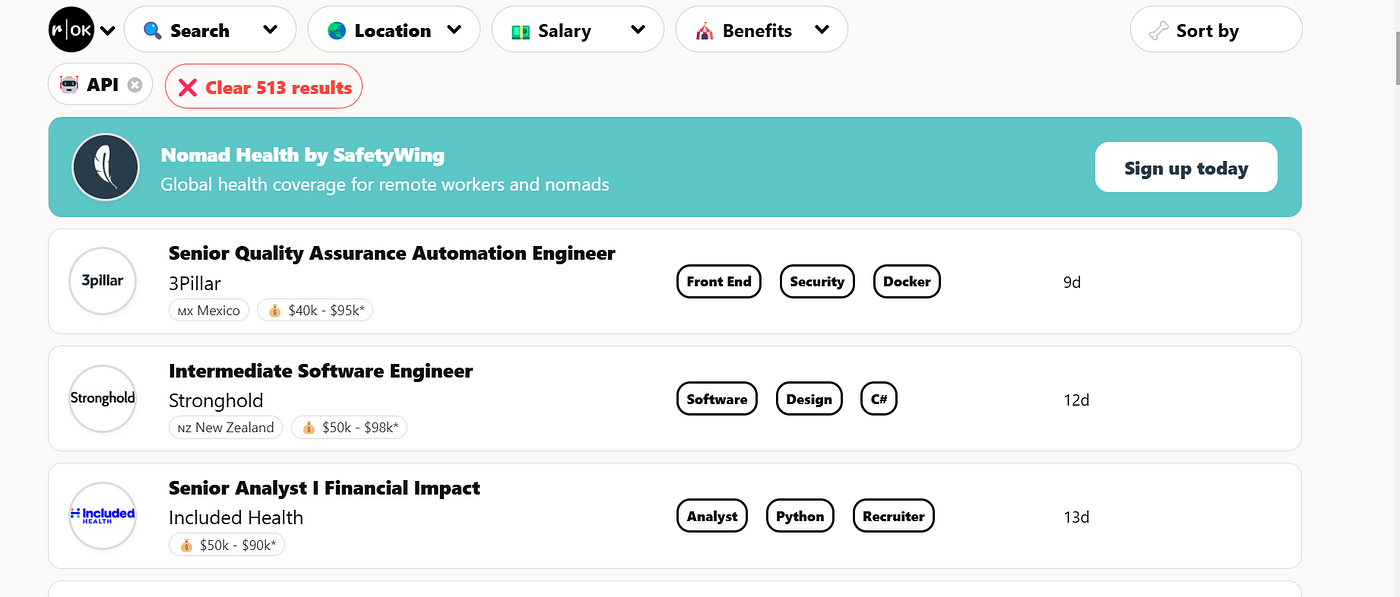Expand the logo menu chevron
This screenshot has width=1400, height=597.
pyautogui.click(x=108, y=31)
